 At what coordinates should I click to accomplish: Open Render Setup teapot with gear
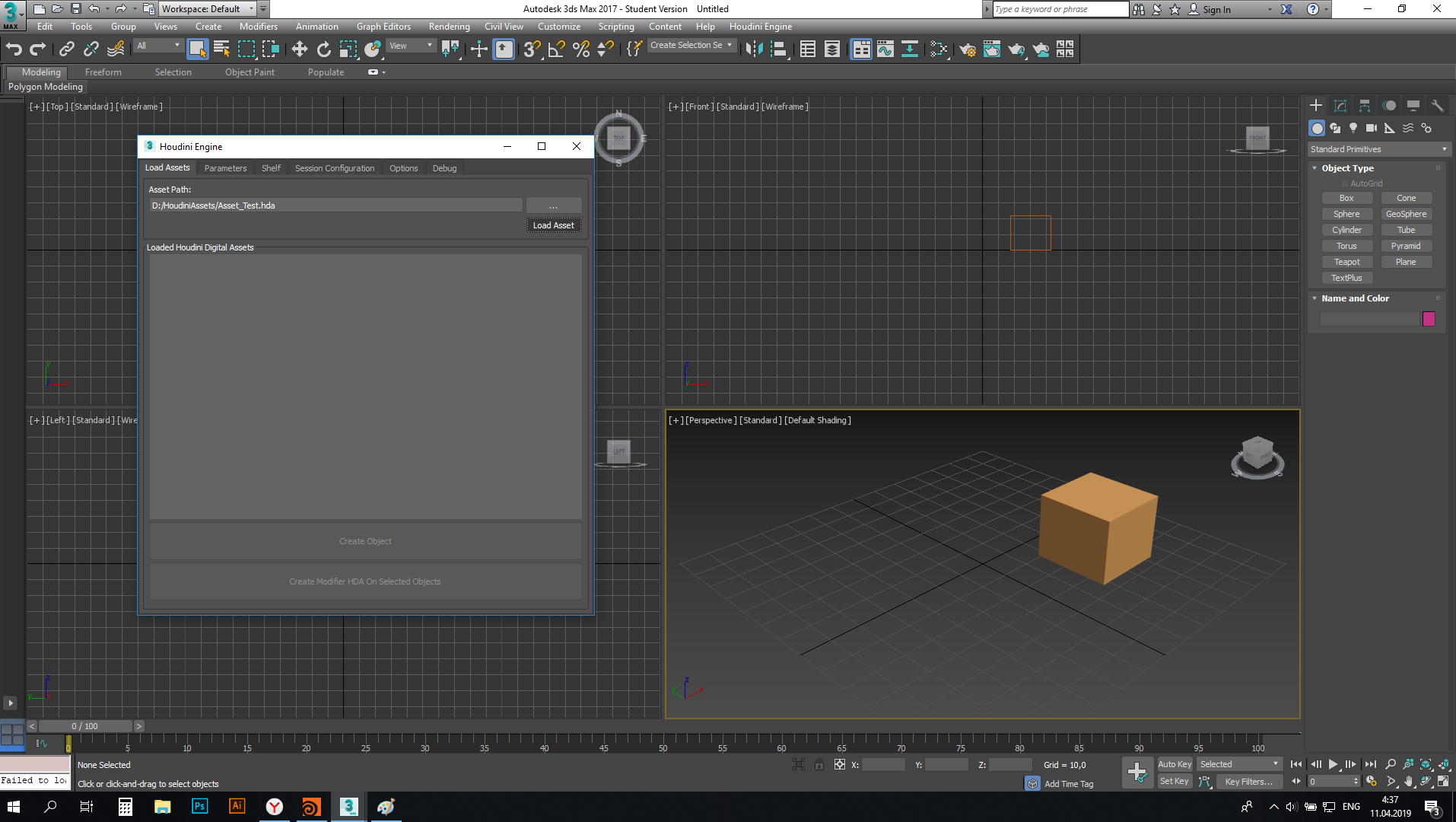(x=968, y=49)
